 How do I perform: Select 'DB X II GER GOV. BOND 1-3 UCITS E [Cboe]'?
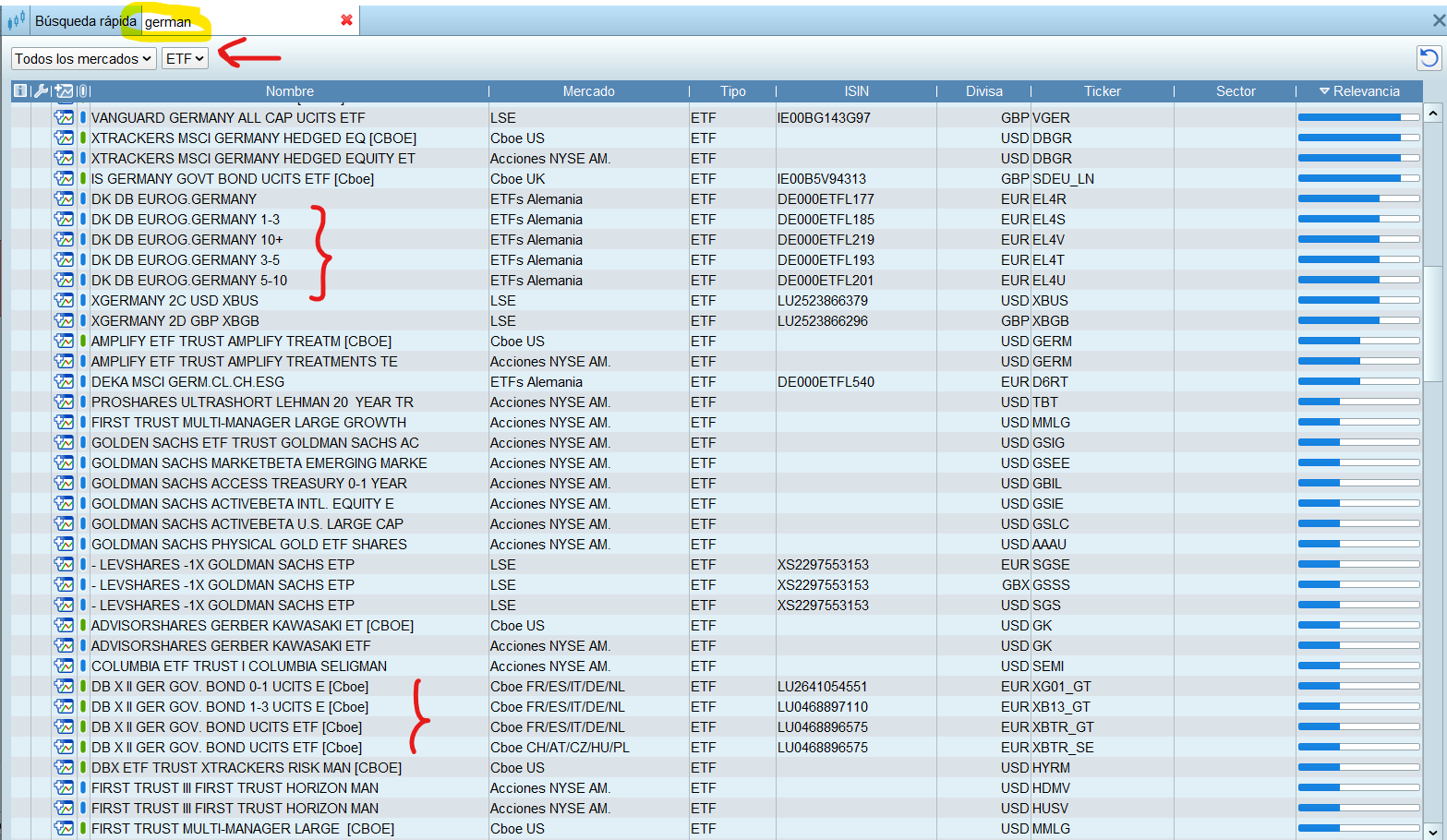(x=230, y=706)
